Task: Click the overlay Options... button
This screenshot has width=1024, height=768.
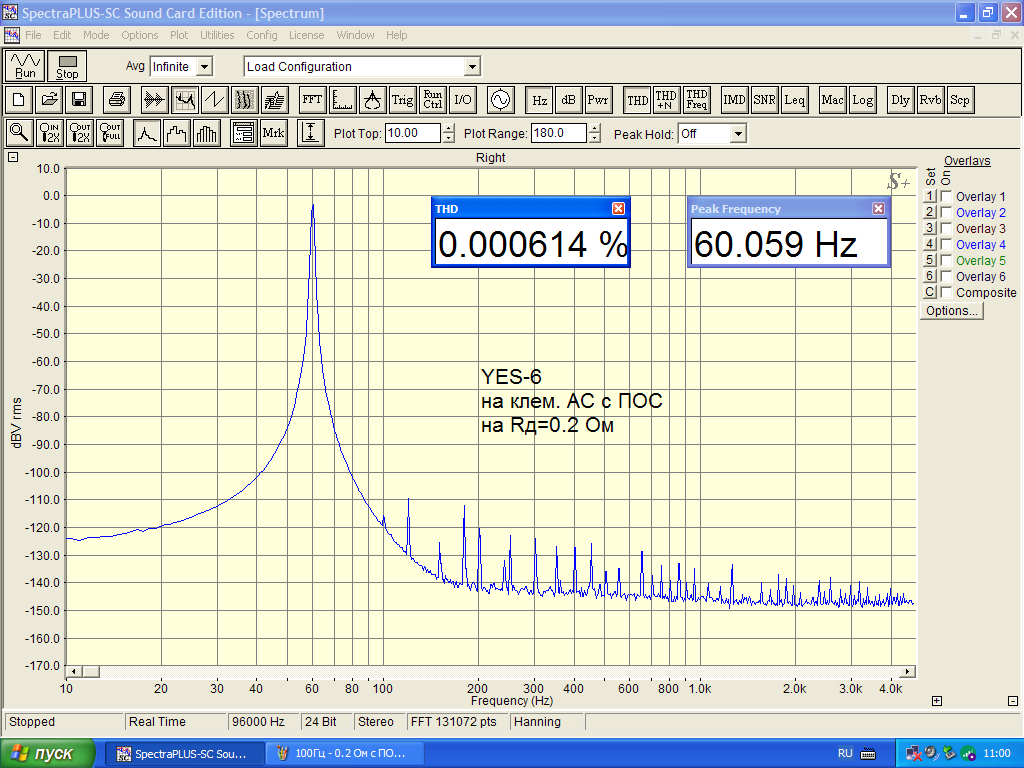Action: click(x=952, y=311)
